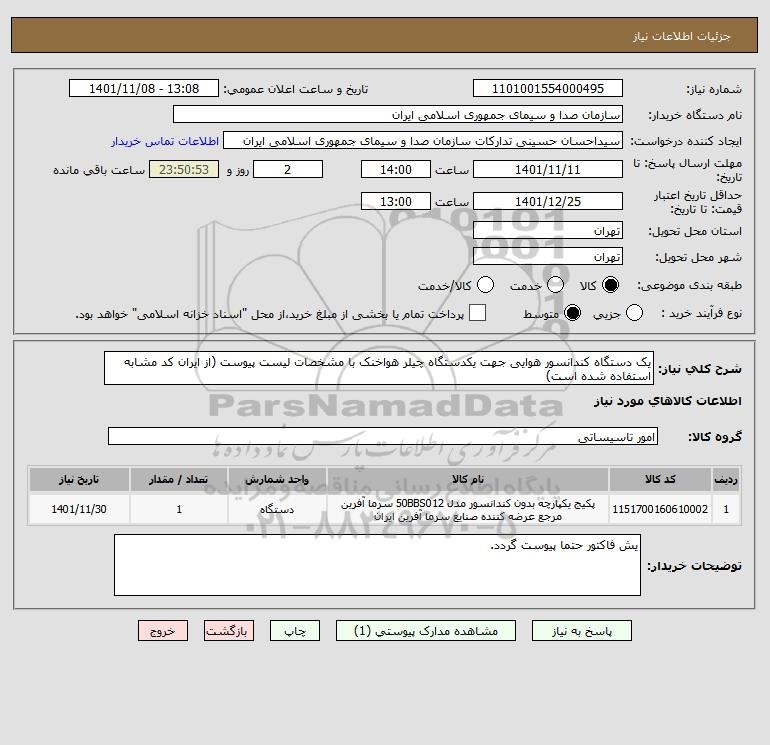Click the اطلاعات کالاهای مورد نیاز heading

pyautogui.click(x=667, y=401)
